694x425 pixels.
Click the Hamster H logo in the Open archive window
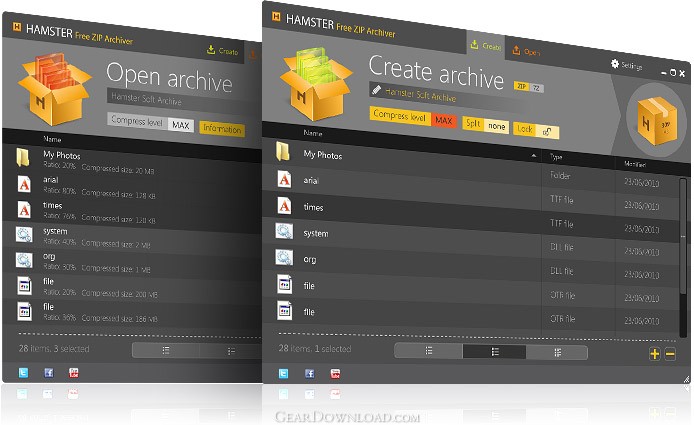(17, 27)
